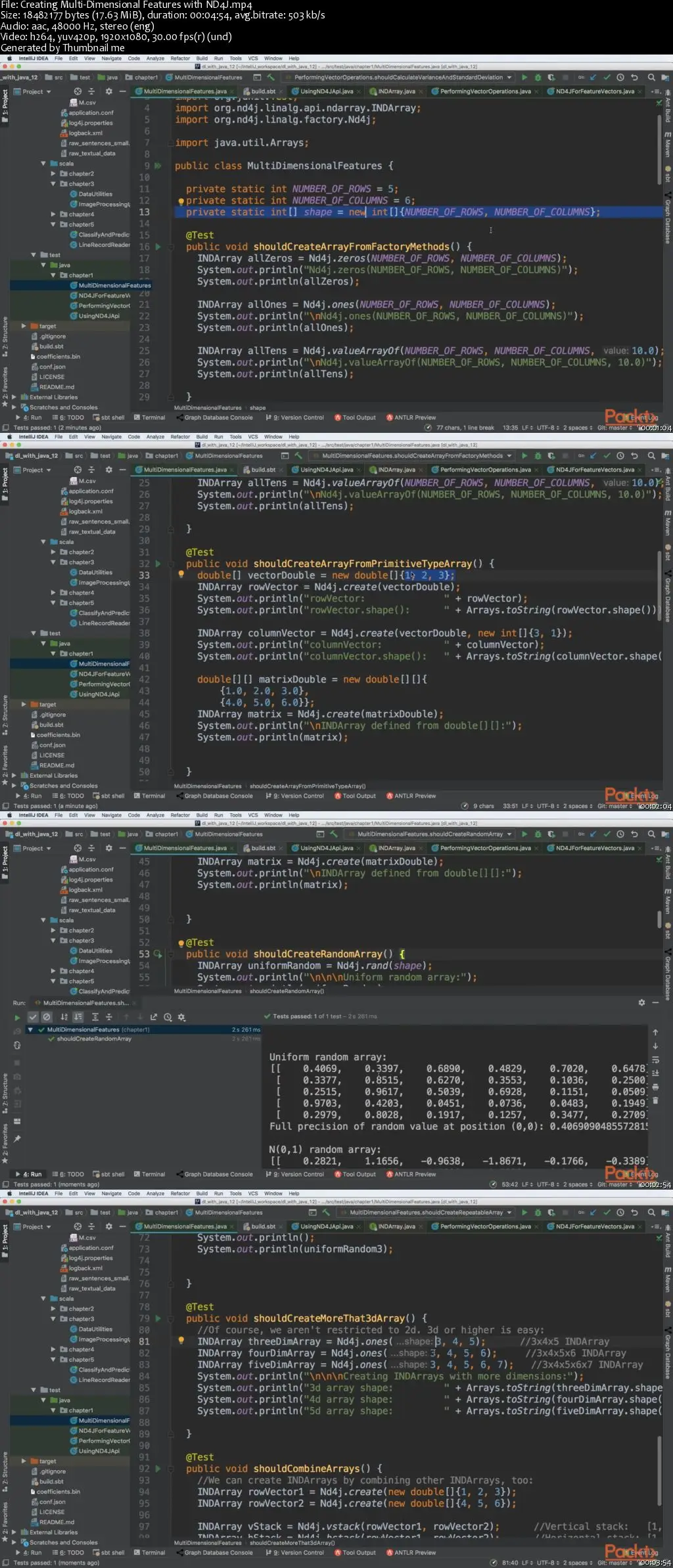This screenshot has height=1568, width=673.
Task: Click the lightbulb next to vectorDouble declaration
Action: [x=181, y=575]
